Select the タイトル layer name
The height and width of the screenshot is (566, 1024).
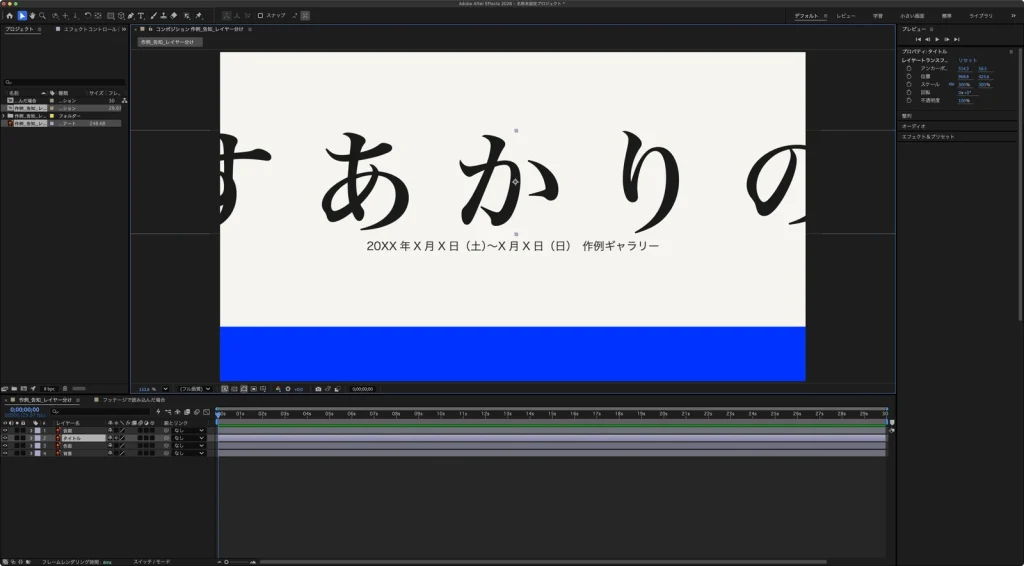[x=72, y=438]
